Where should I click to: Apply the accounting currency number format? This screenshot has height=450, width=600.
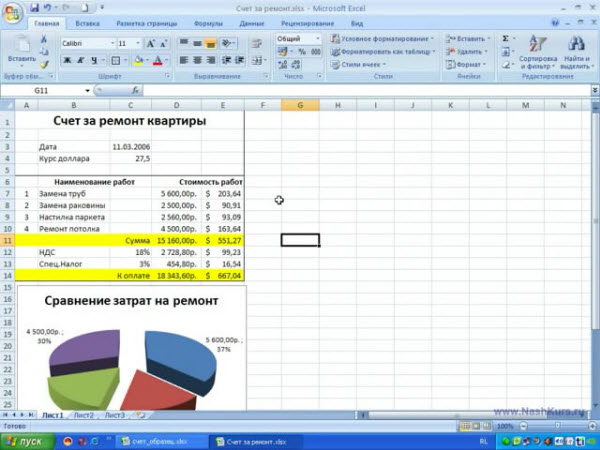(282, 51)
